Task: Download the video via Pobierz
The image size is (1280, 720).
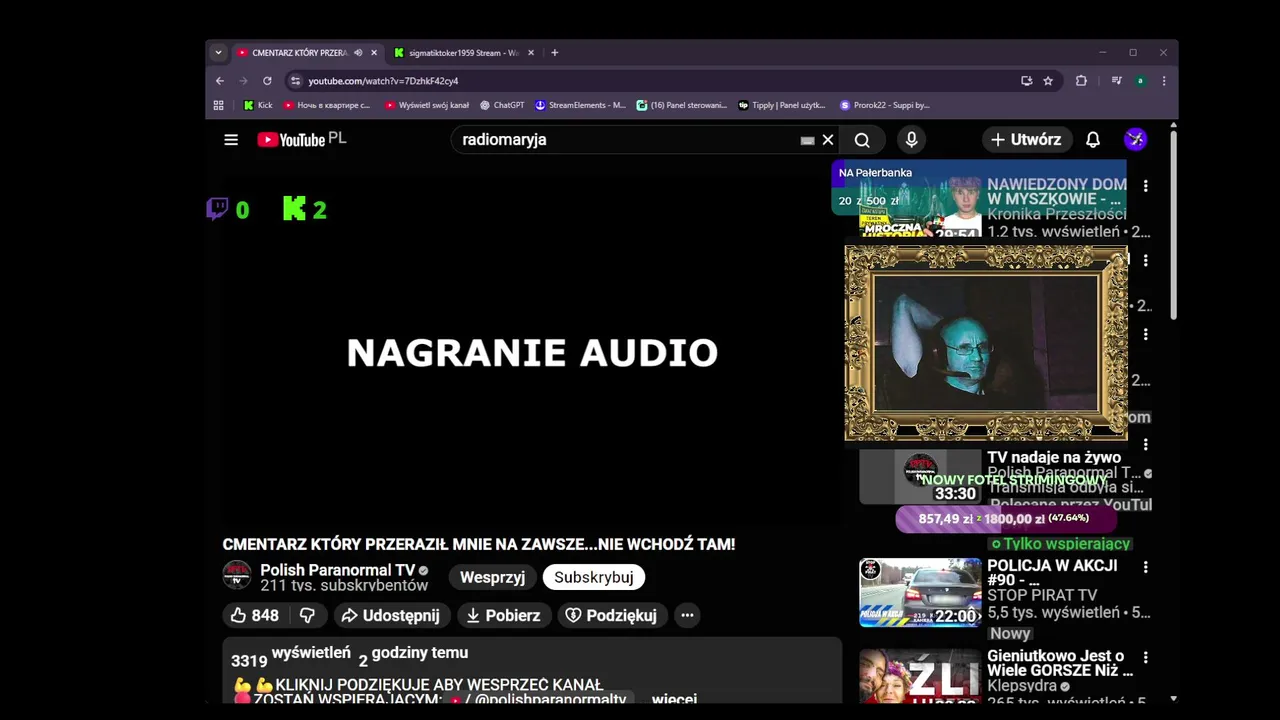Action: coord(504,615)
